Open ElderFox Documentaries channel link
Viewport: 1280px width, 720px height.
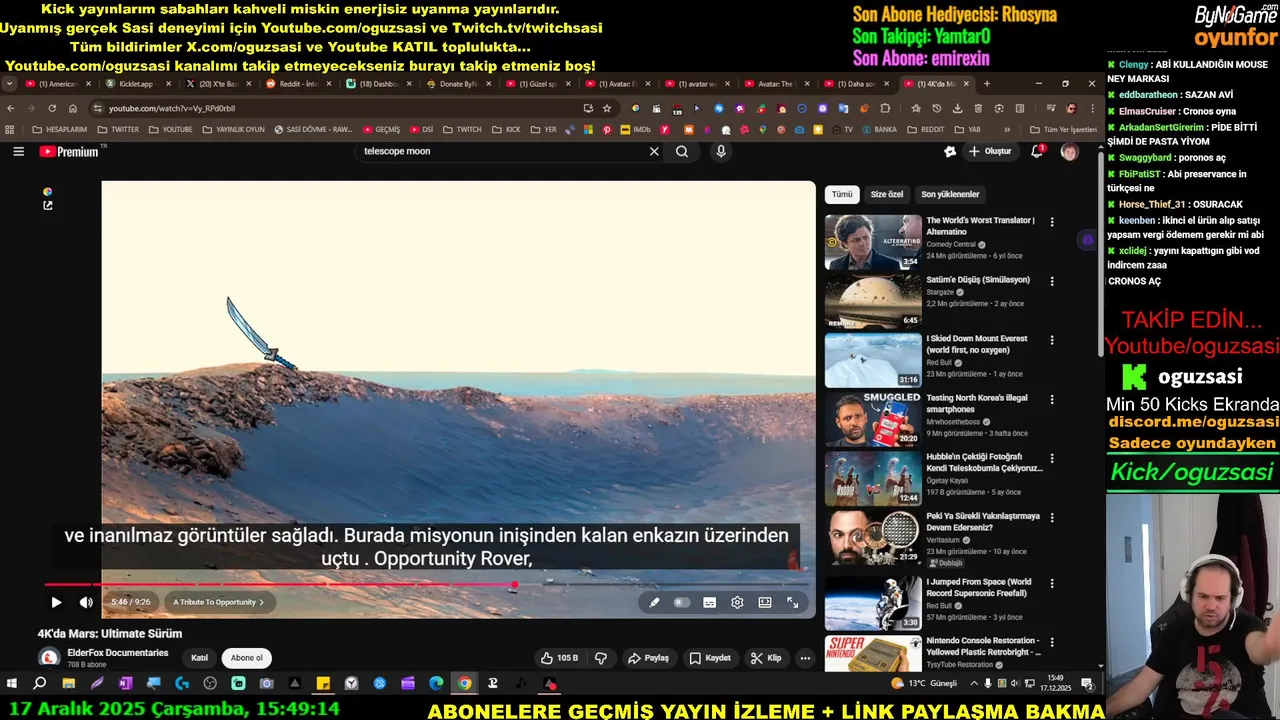pos(118,653)
